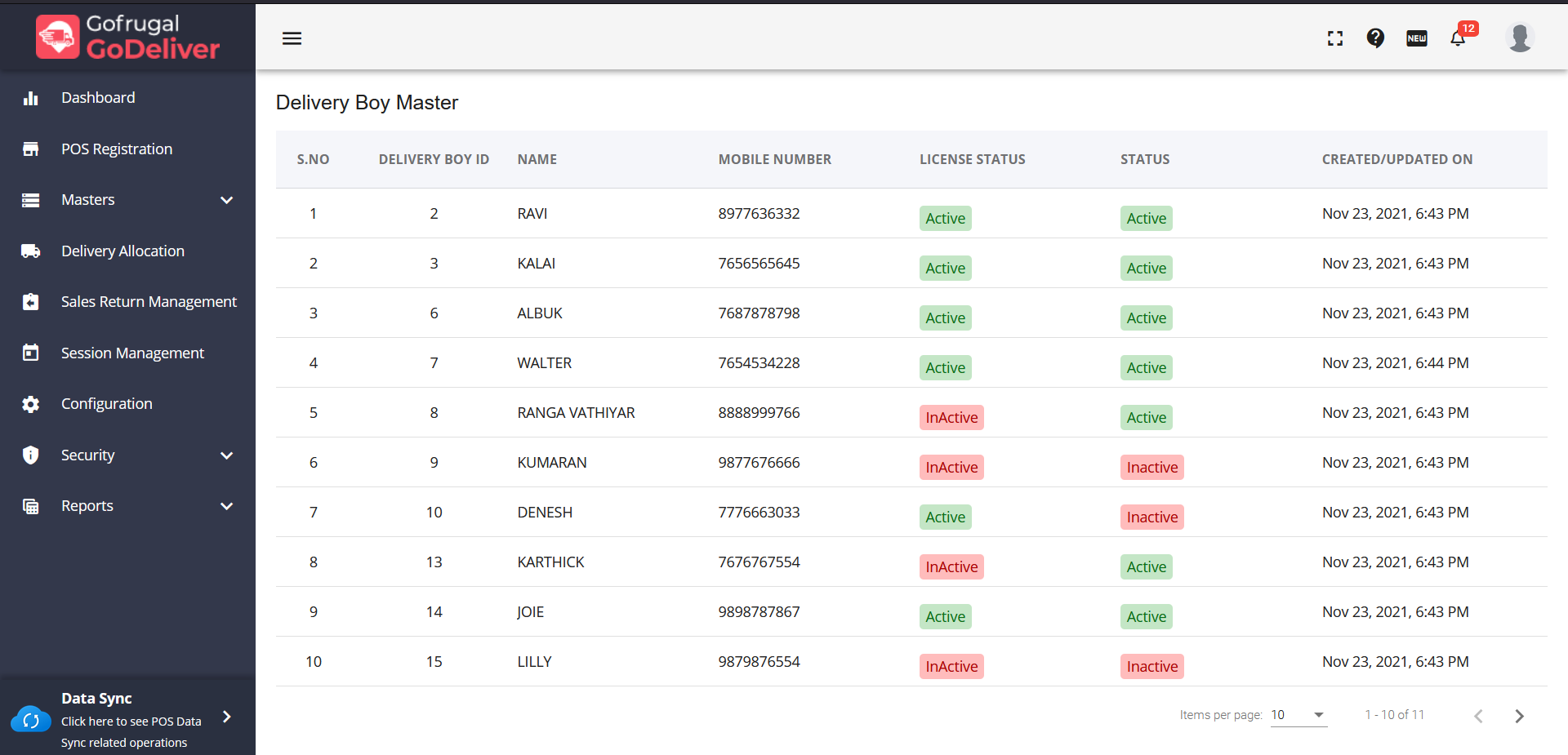Open the Items per page dropdown
The width and height of the screenshot is (1568, 755).
(x=1298, y=715)
